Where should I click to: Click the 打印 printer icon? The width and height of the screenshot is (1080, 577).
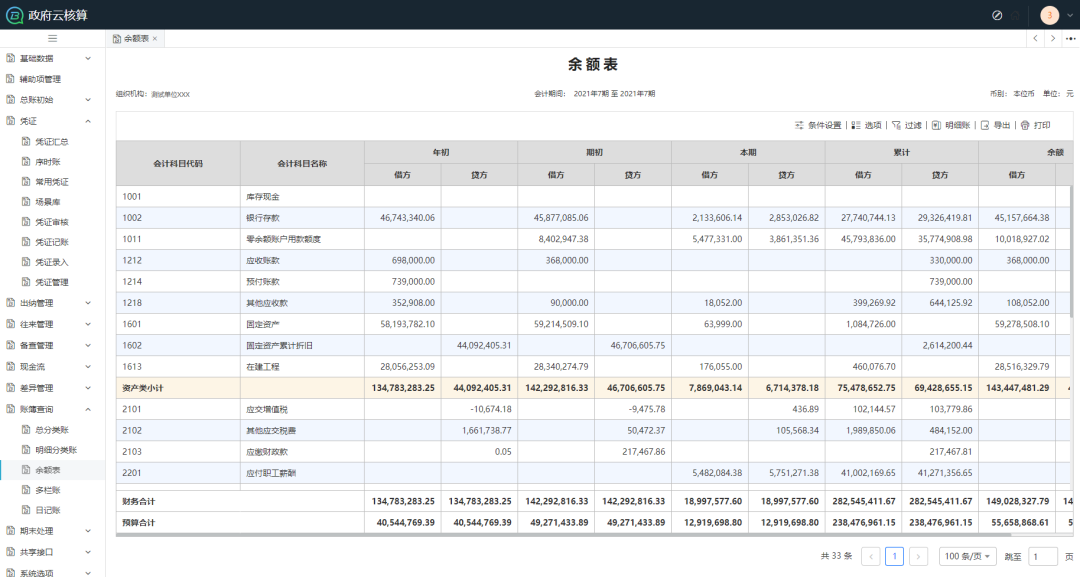point(1025,125)
